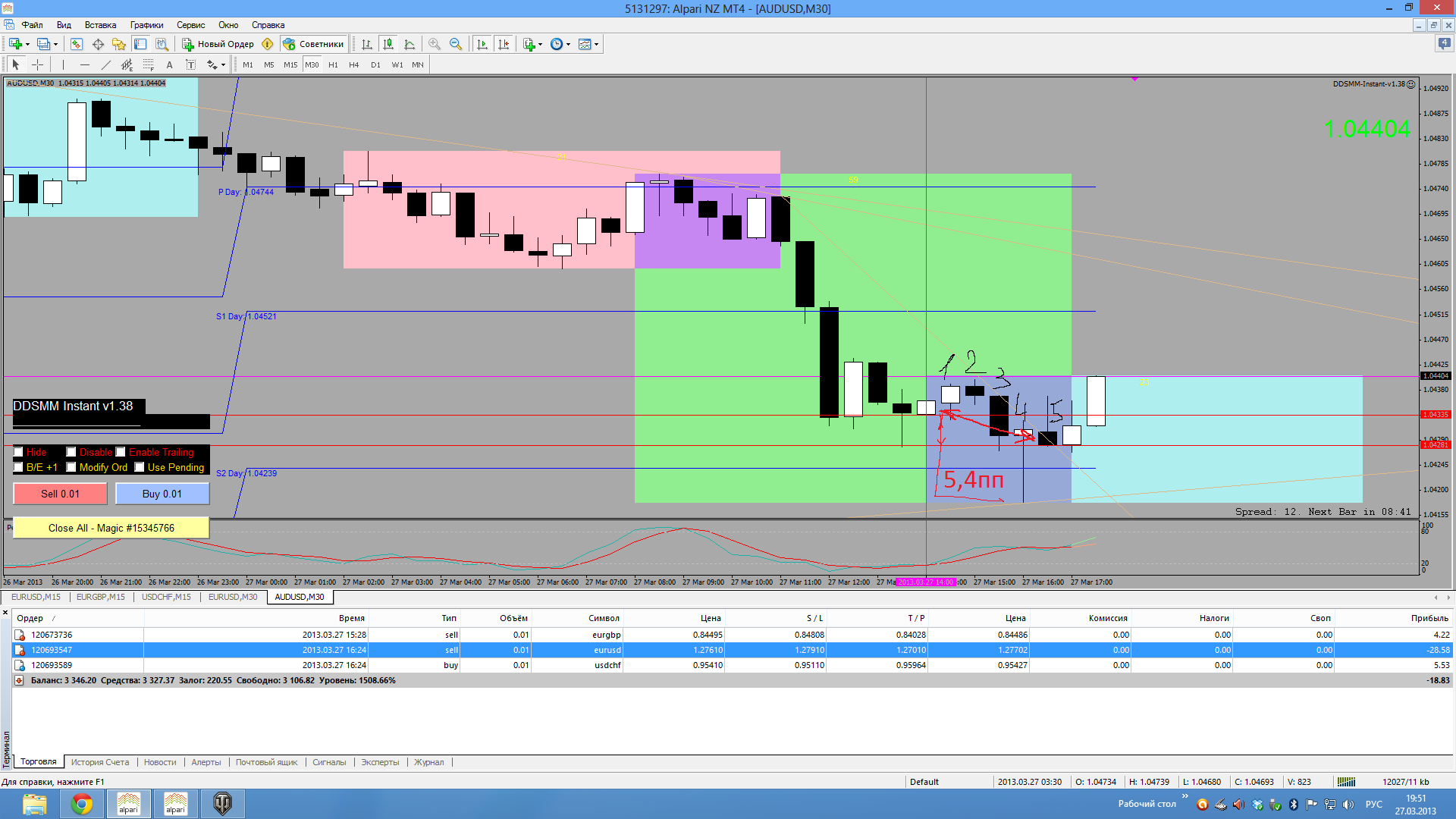Open the История Счета terminal tab
The image size is (1456, 819).
pos(100,762)
